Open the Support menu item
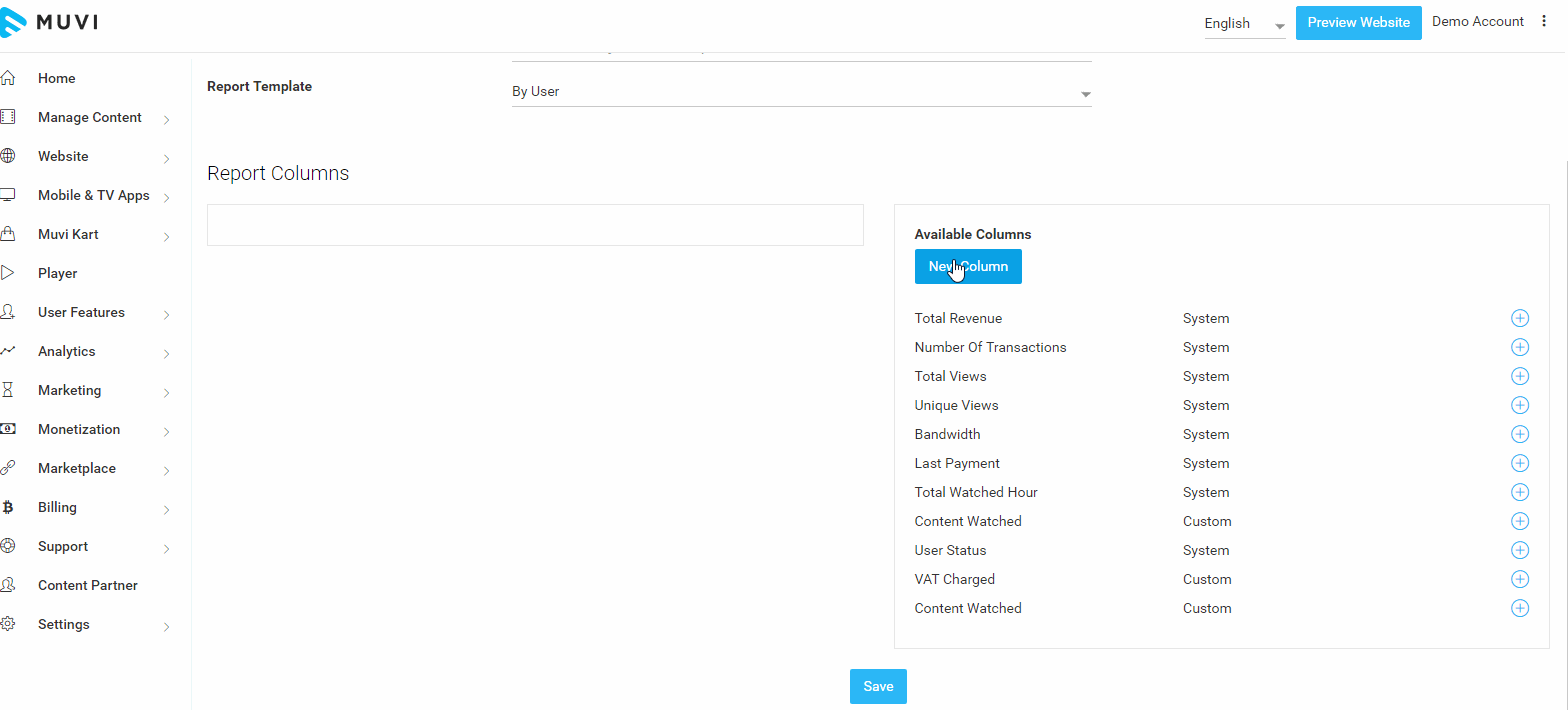The width and height of the screenshot is (1568, 710). click(63, 546)
